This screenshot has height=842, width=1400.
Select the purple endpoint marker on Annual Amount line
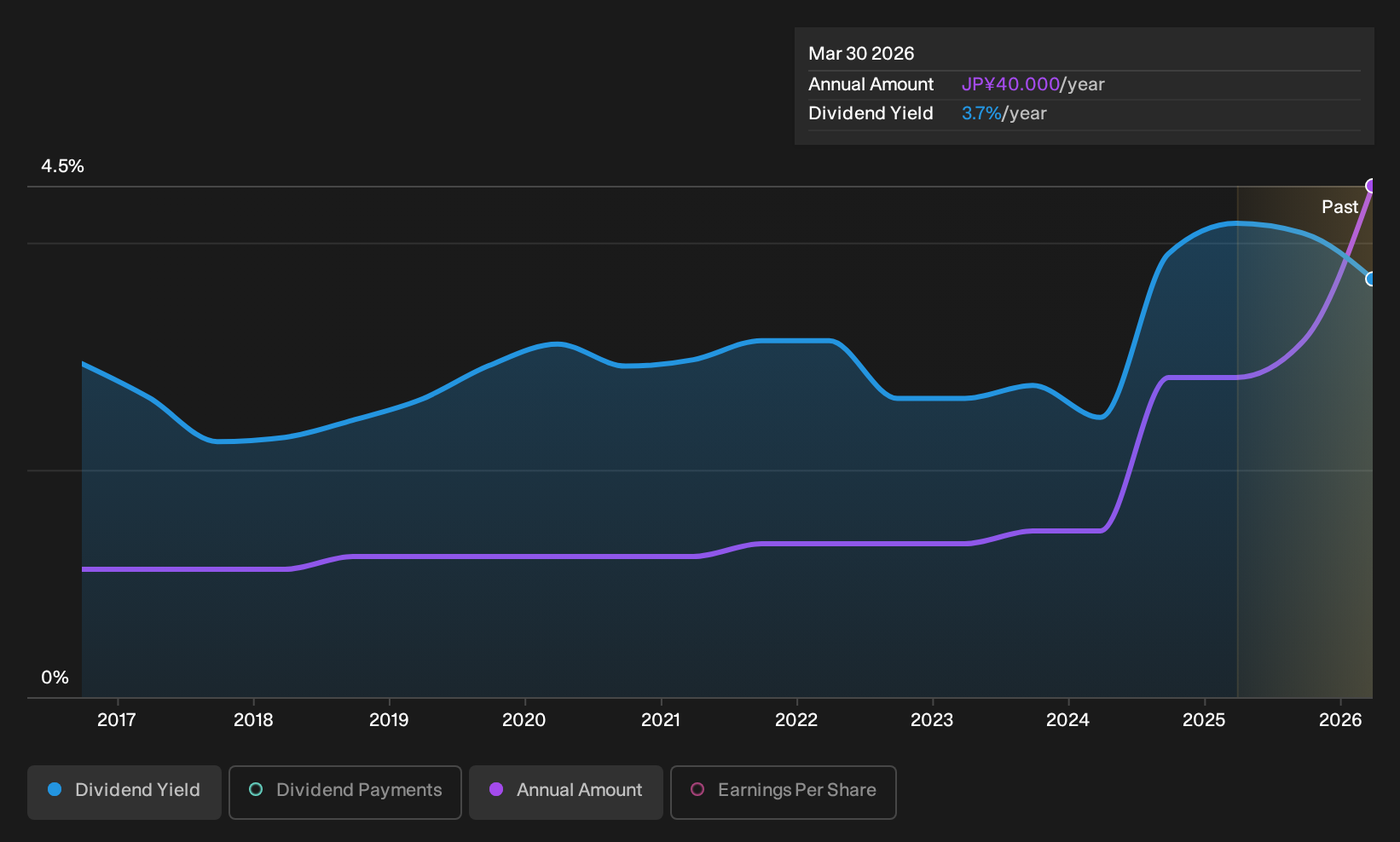(1371, 186)
